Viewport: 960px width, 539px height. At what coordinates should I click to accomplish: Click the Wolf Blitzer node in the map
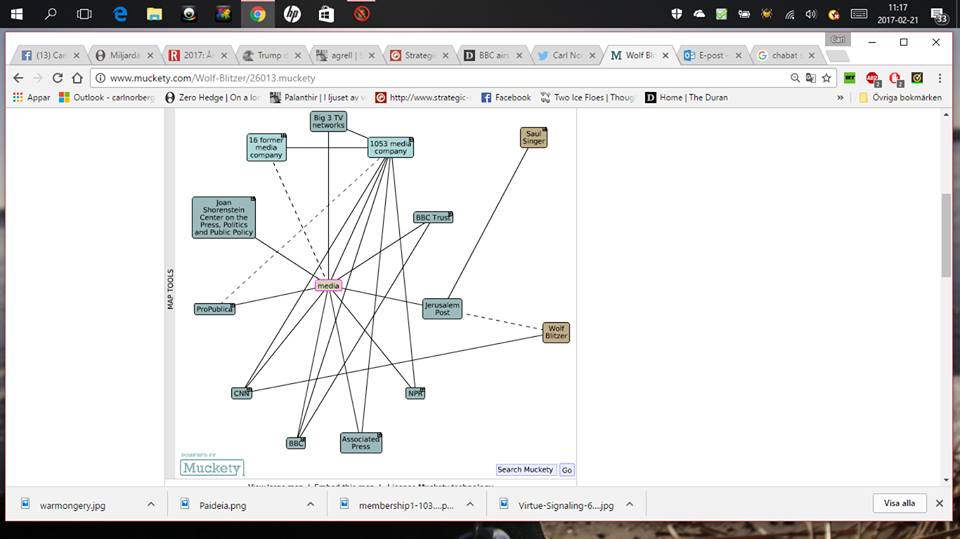tap(556, 332)
